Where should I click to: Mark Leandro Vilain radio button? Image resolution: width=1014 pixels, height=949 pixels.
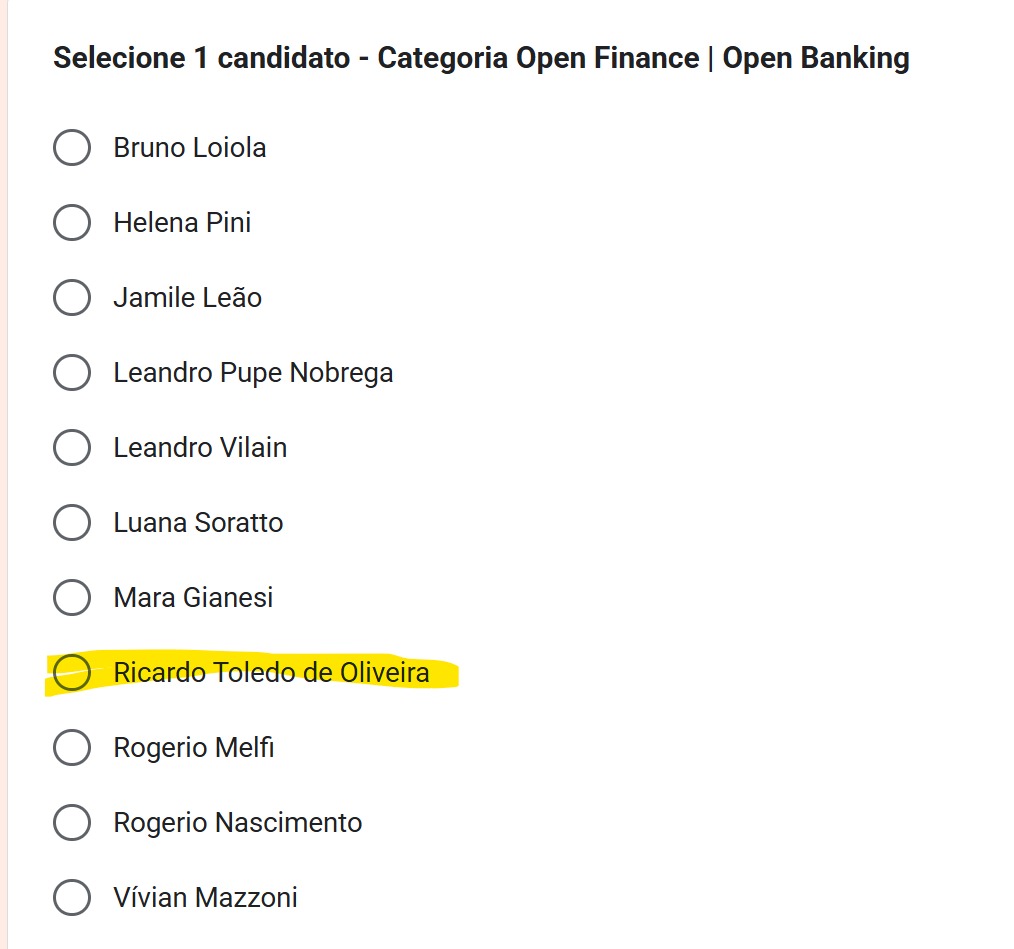(72, 447)
